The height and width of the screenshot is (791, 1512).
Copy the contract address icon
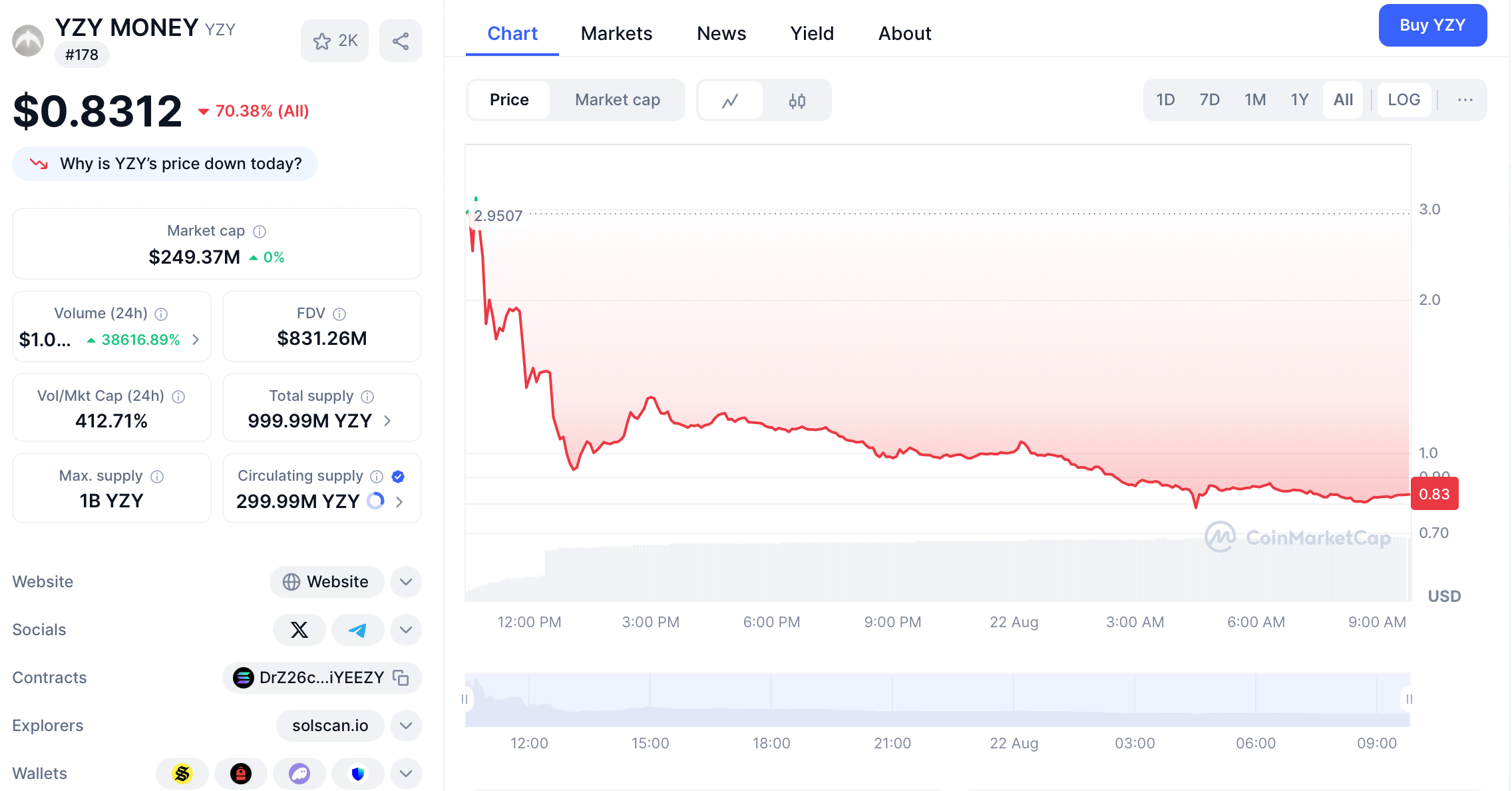coord(401,678)
